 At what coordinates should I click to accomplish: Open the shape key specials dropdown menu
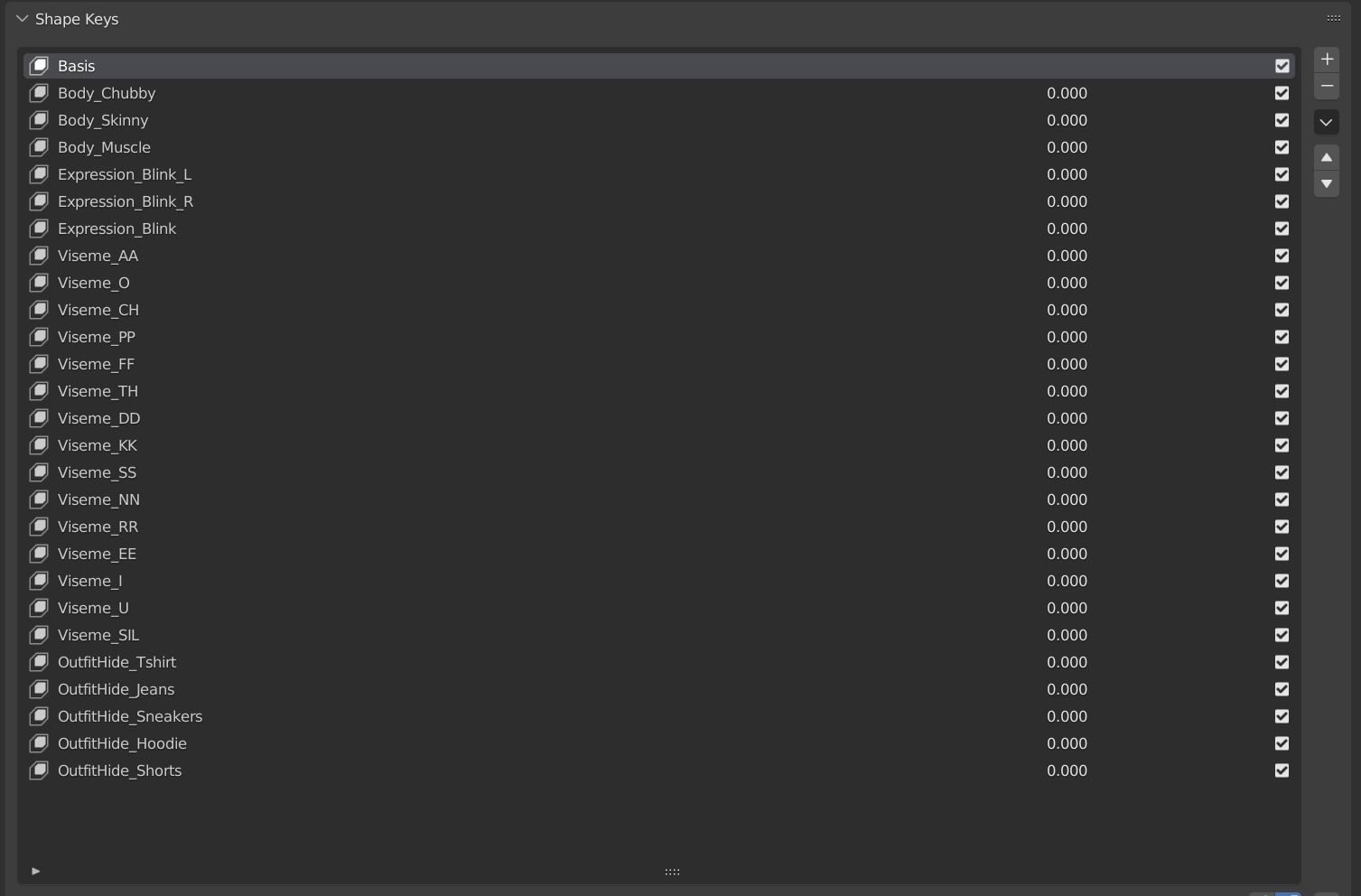click(1326, 122)
